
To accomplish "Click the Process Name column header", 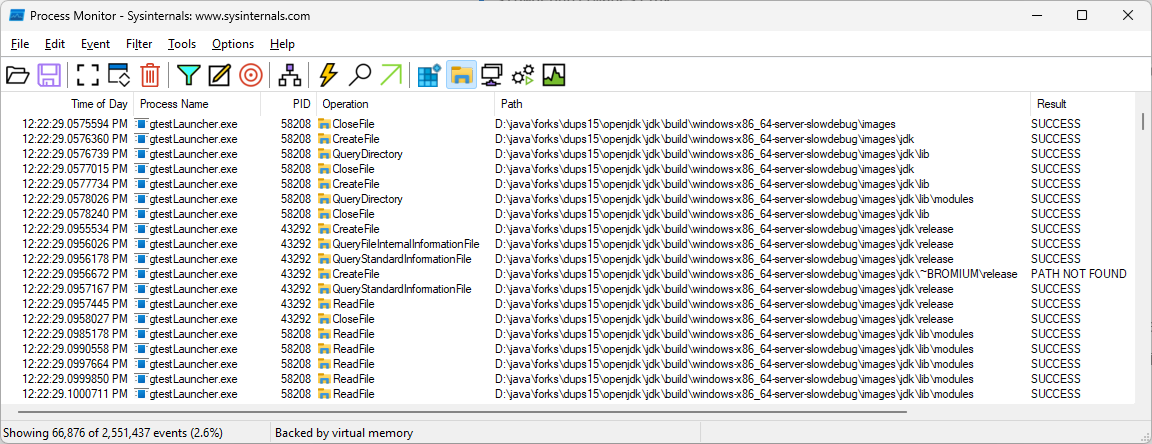I will [174, 104].
